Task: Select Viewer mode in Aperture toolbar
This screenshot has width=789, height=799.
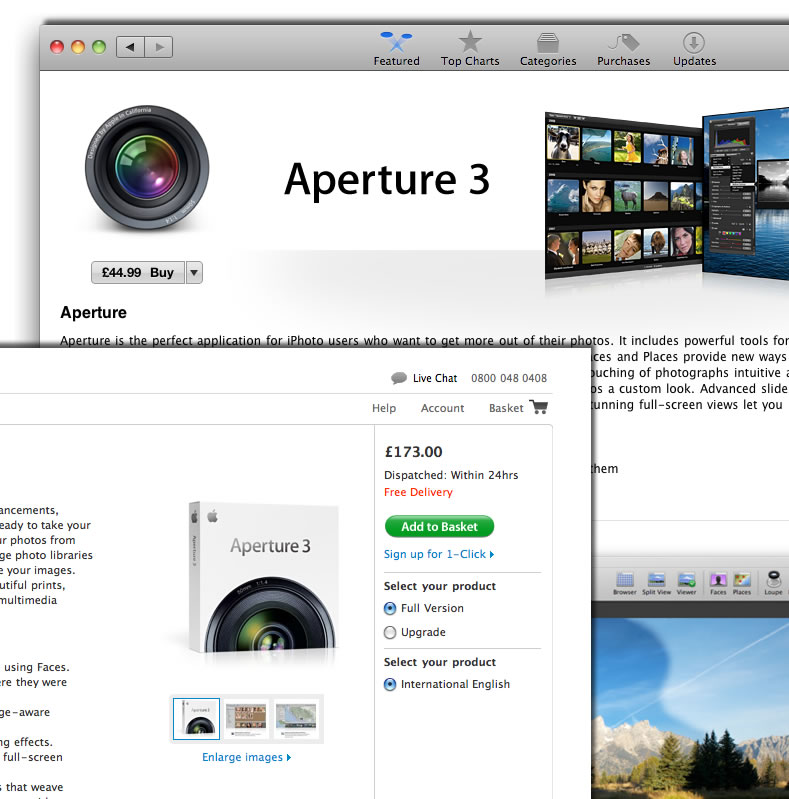Action: [x=687, y=583]
